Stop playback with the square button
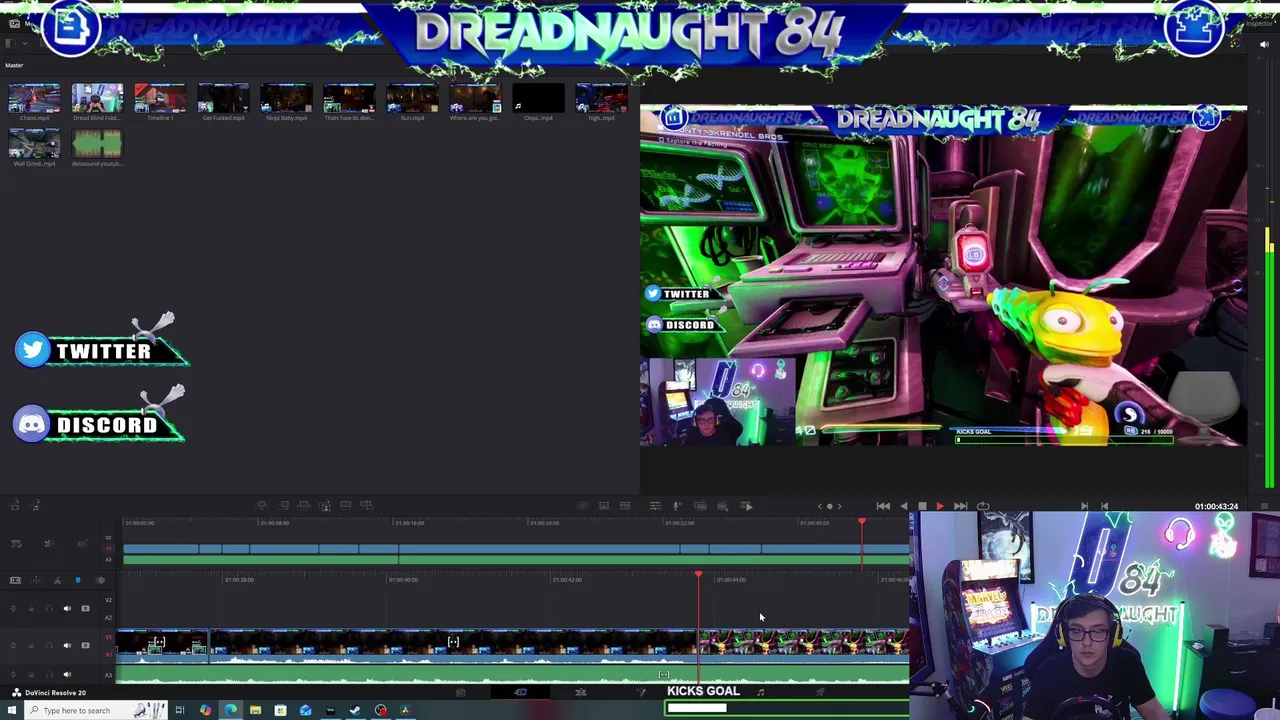Image resolution: width=1280 pixels, height=720 pixels. coord(922,506)
